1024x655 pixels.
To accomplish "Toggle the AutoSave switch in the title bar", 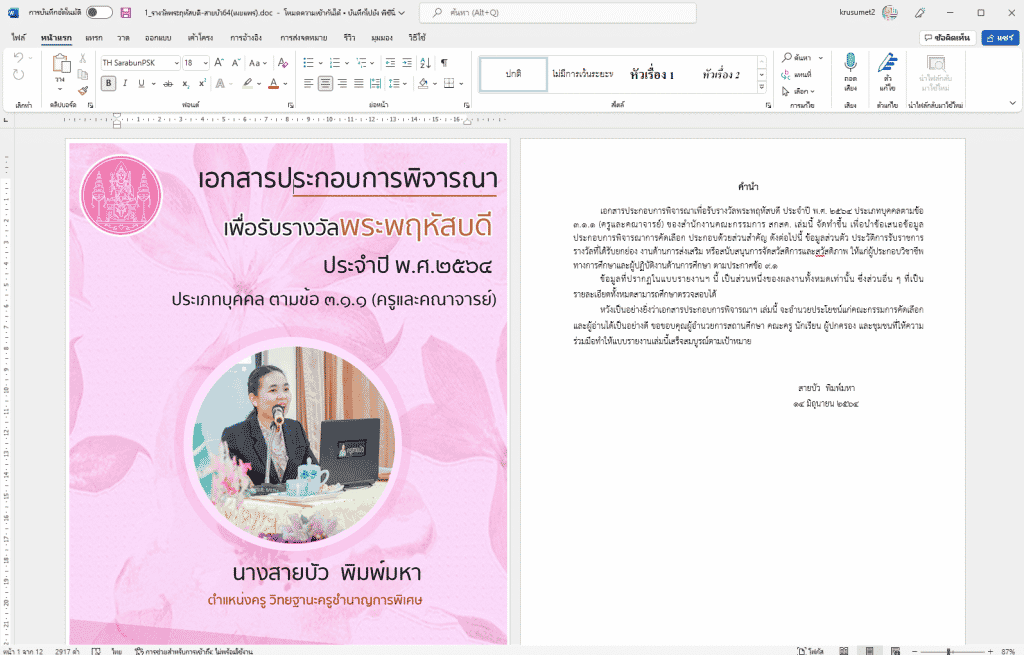I will pos(99,12).
